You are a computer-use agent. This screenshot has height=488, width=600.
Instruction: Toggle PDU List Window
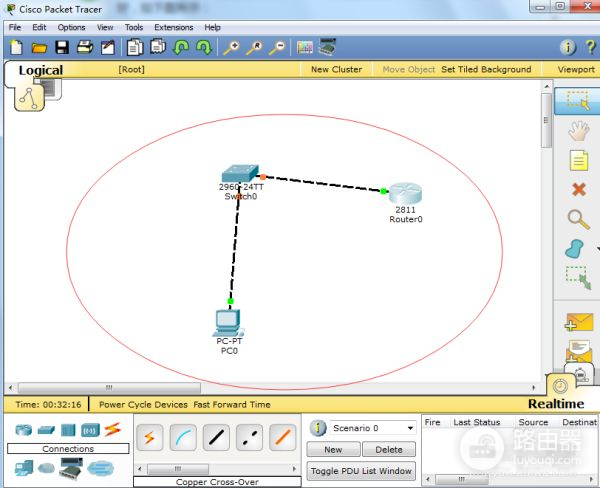coord(361,470)
